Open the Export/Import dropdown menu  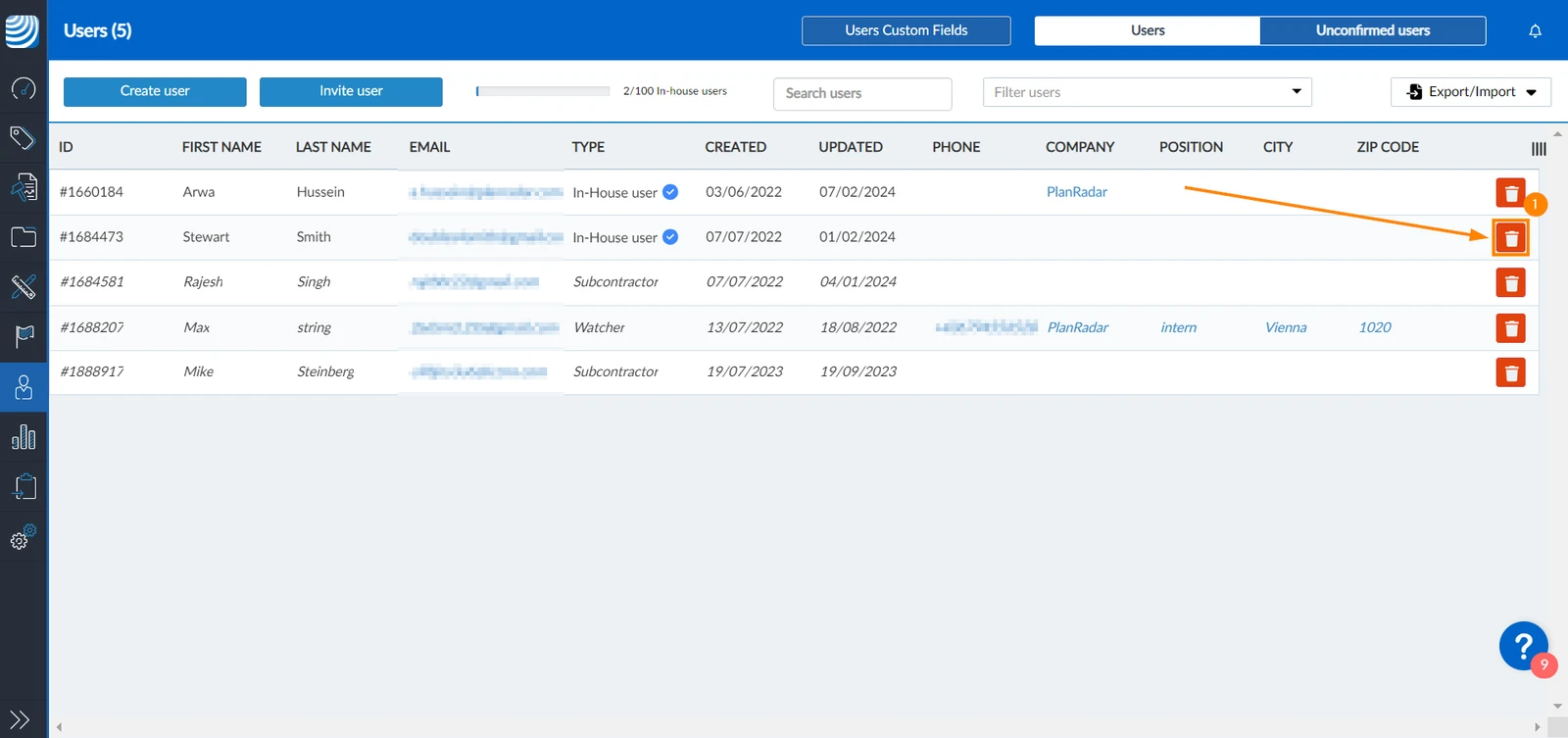tap(1470, 92)
